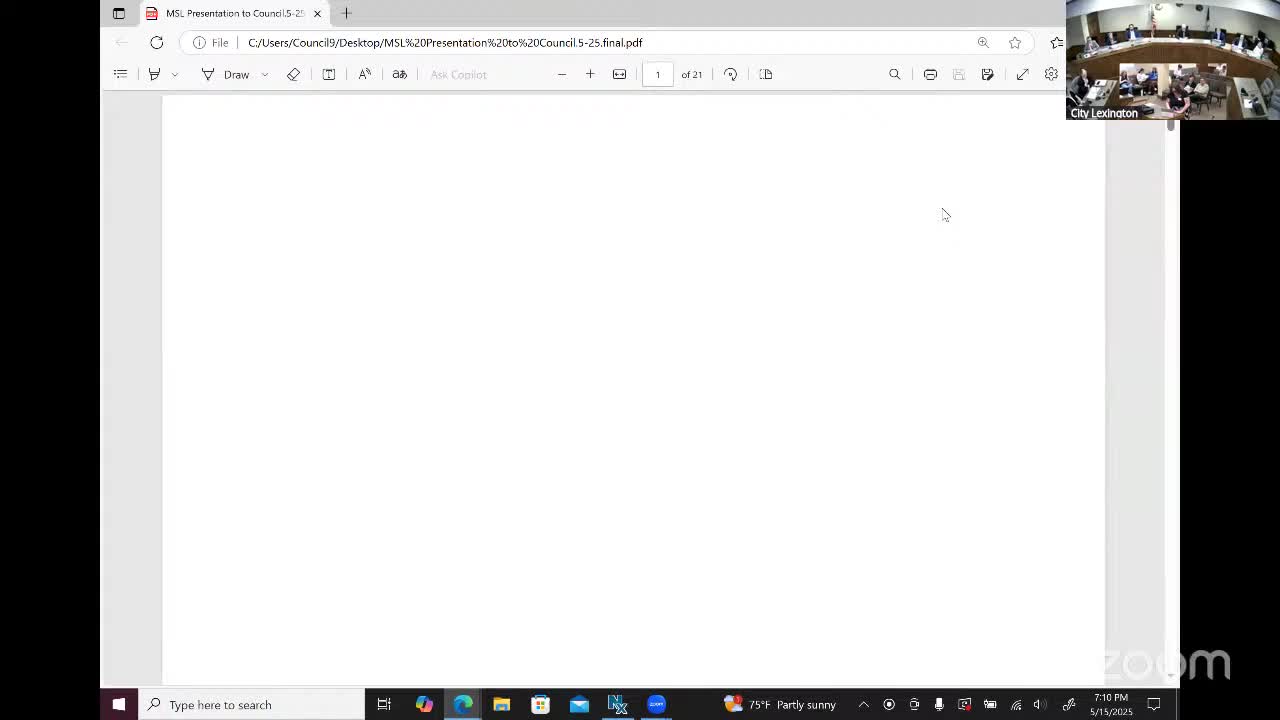Print the PDF document
1280x720 pixels.
click(930, 74)
